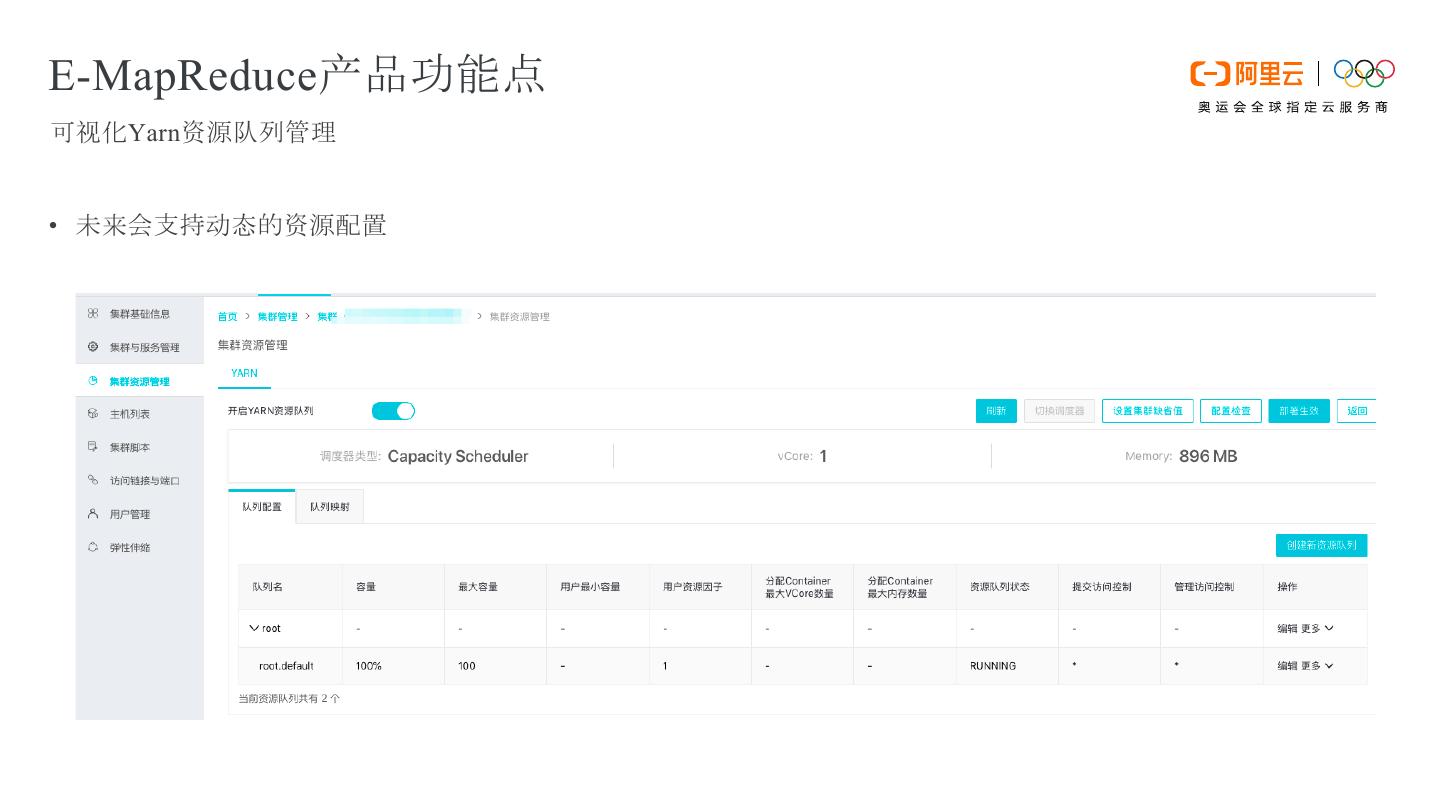Switch to the 队列映射 tab
Viewport: 1440px width, 810px height.
[330, 507]
